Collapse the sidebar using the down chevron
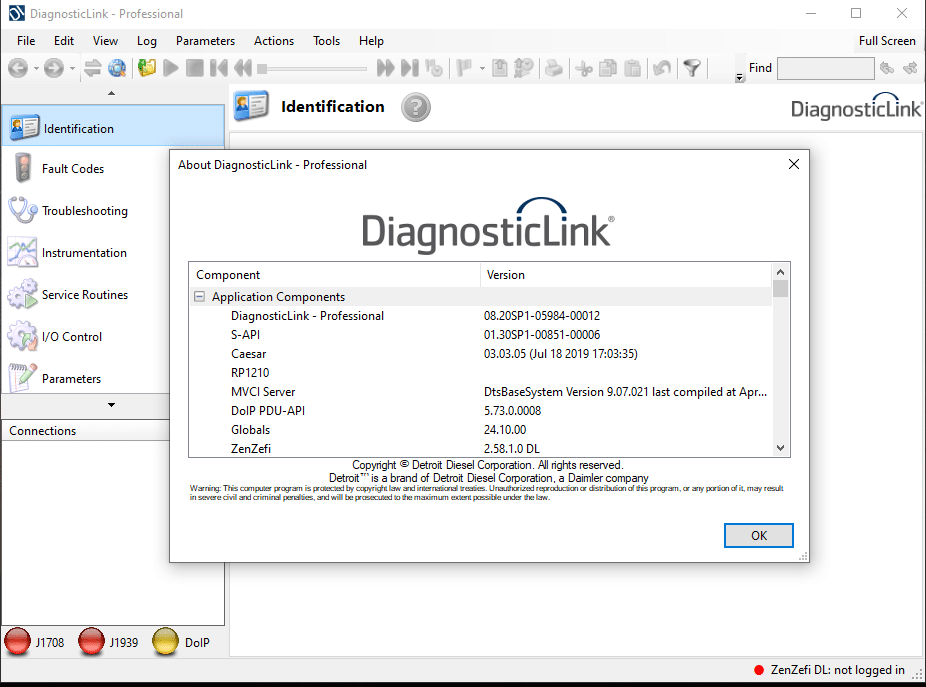 pyautogui.click(x=111, y=406)
